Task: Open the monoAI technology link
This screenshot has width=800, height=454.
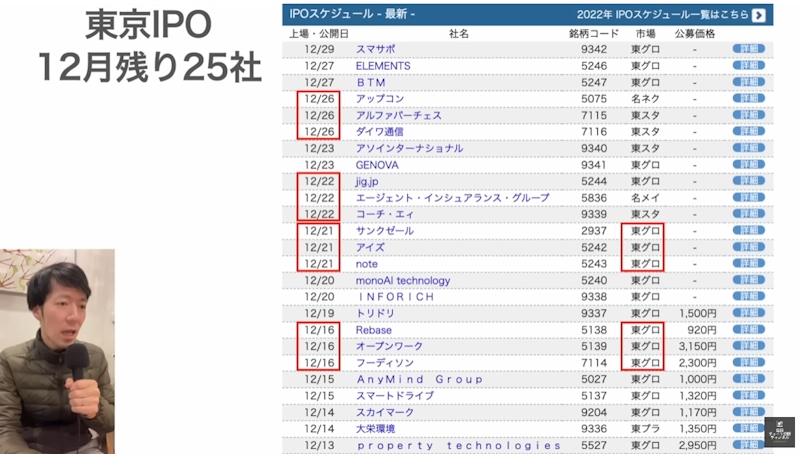Action: coord(403,280)
